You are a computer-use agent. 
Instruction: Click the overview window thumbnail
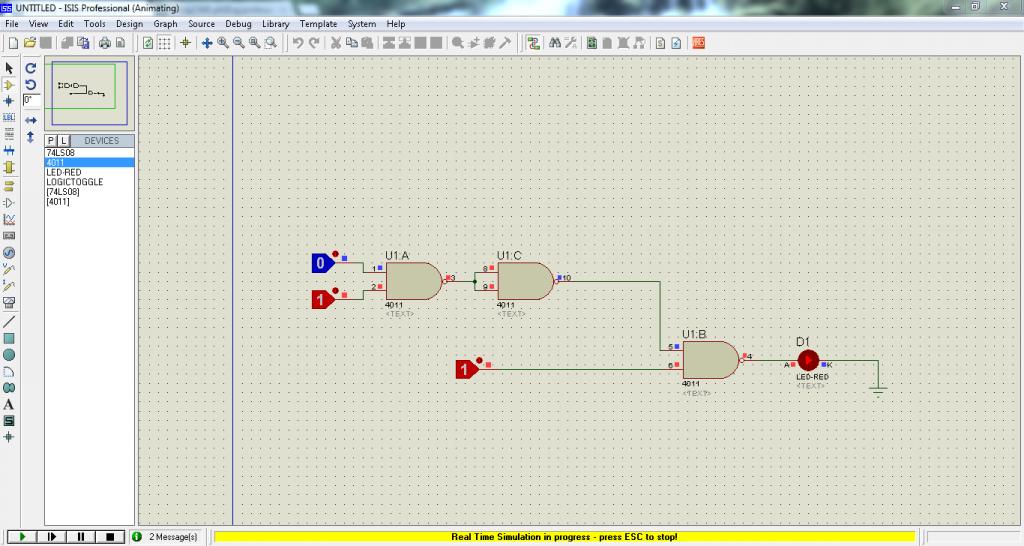tap(89, 93)
